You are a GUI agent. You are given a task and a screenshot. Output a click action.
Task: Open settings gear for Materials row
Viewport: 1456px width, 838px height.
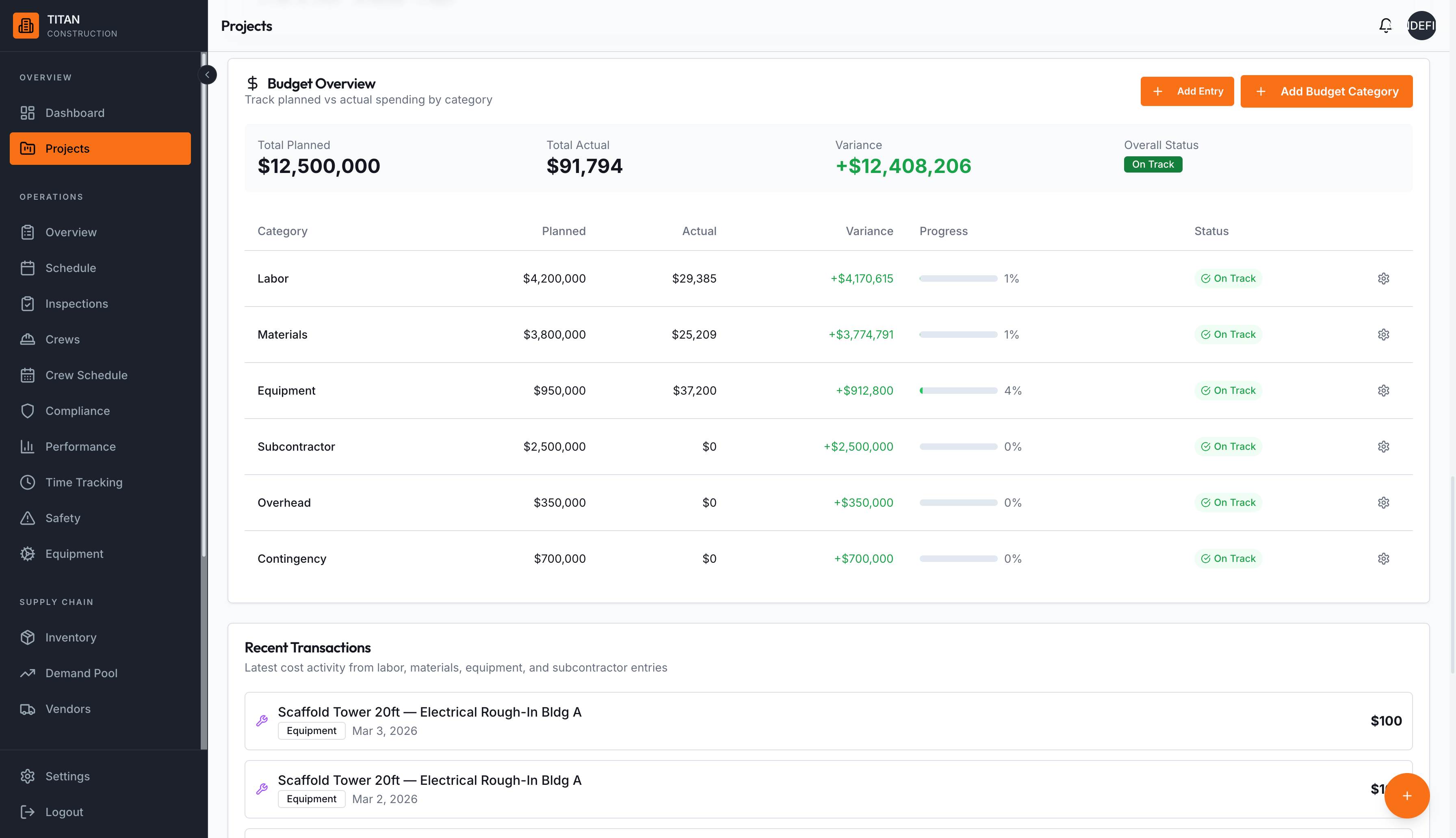[x=1383, y=335]
